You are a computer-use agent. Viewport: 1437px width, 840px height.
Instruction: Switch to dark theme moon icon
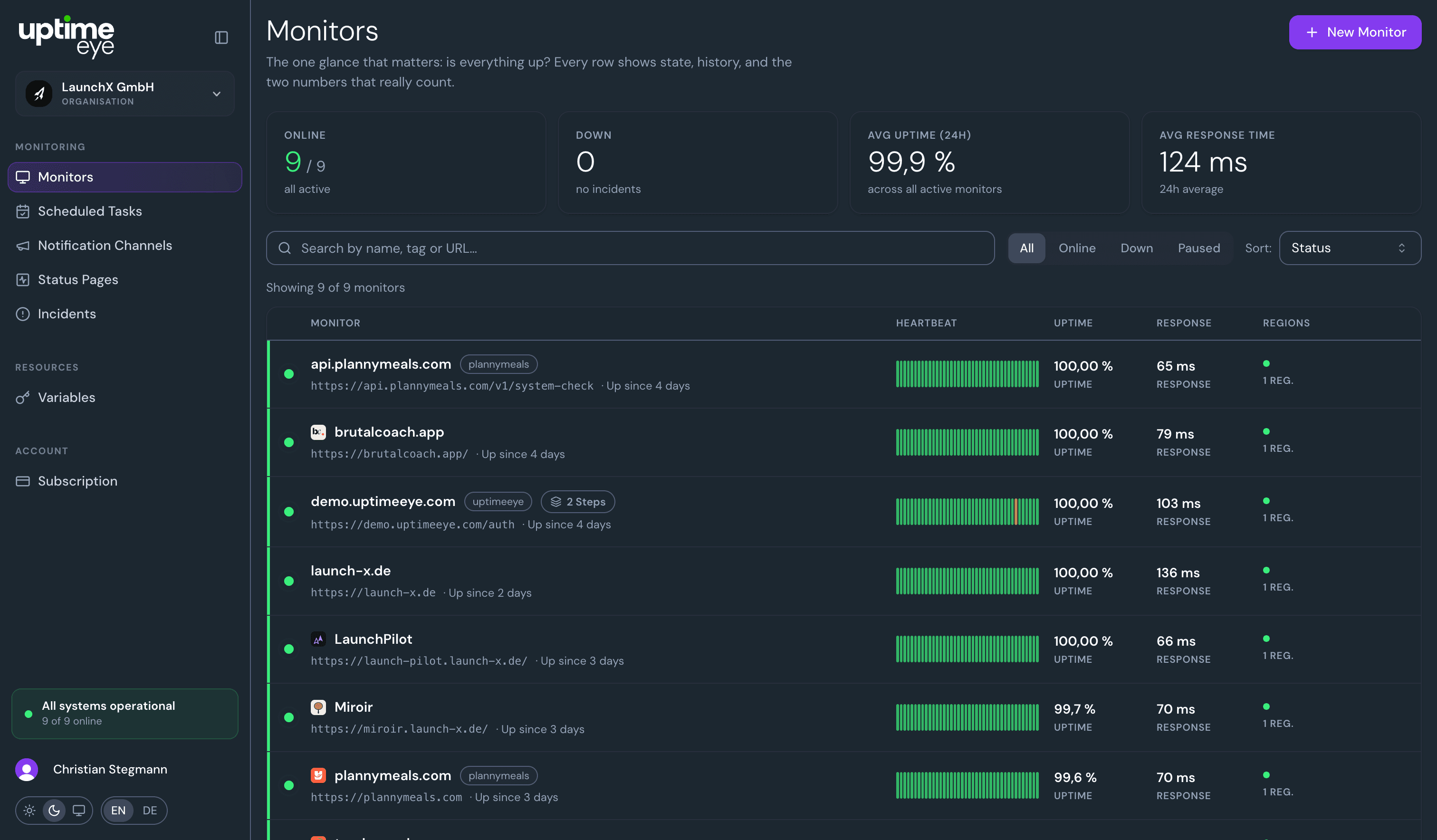click(x=54, y=811)
